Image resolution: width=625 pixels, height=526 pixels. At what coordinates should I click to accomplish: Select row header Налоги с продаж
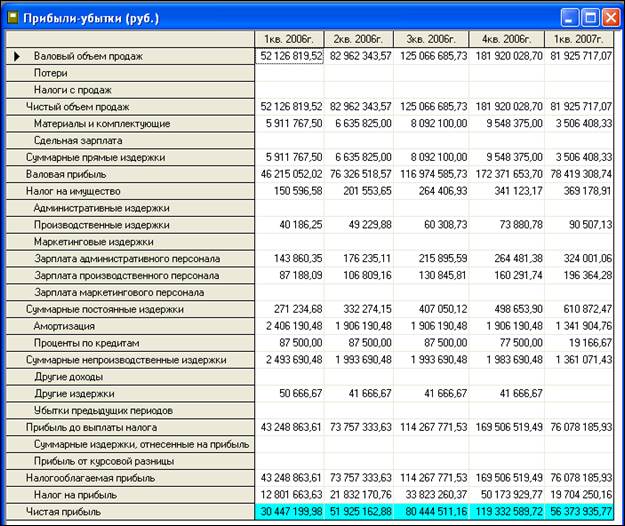[130, 90]
